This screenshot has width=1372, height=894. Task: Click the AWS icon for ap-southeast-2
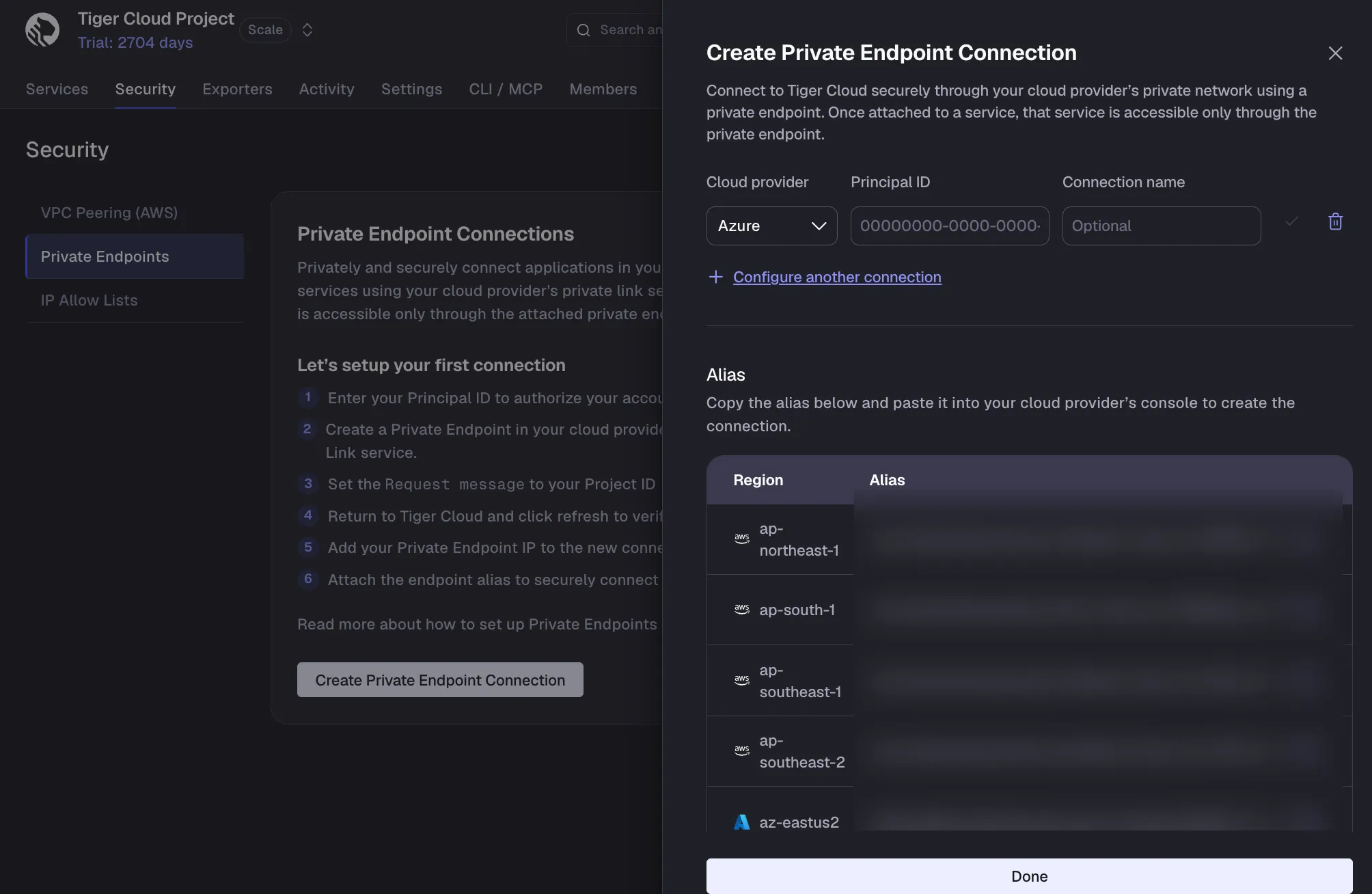[x=741, y=751]
